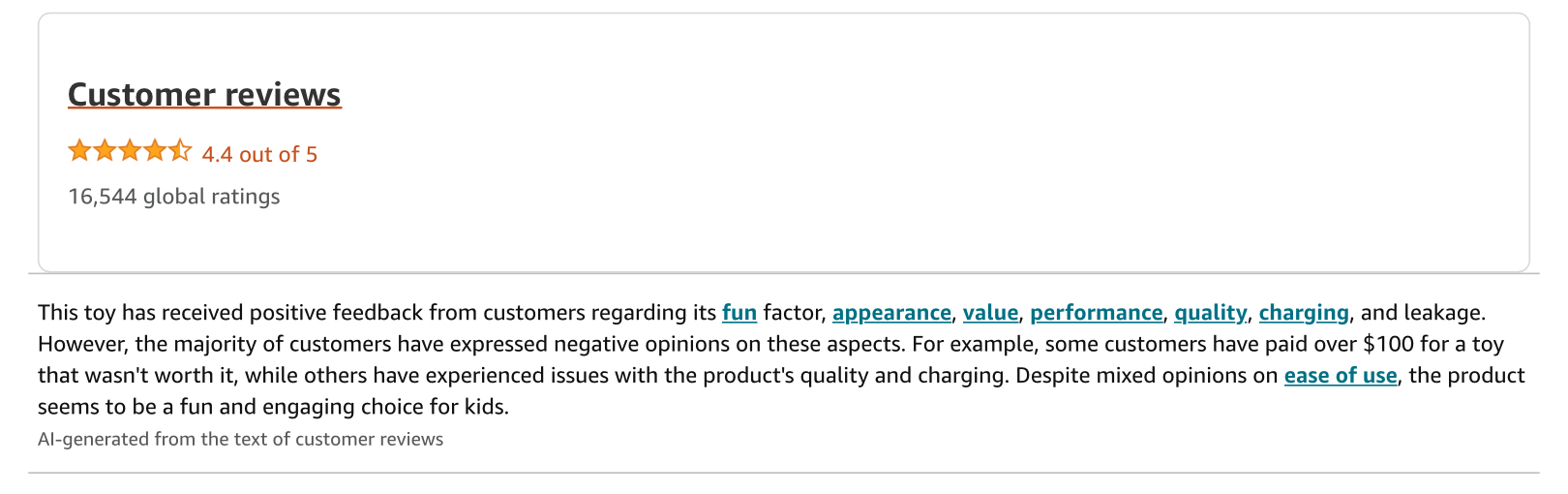Open the 'charging' review topic link
Viewport: 1568px width, 494px height.
[x=1304, y=313]
